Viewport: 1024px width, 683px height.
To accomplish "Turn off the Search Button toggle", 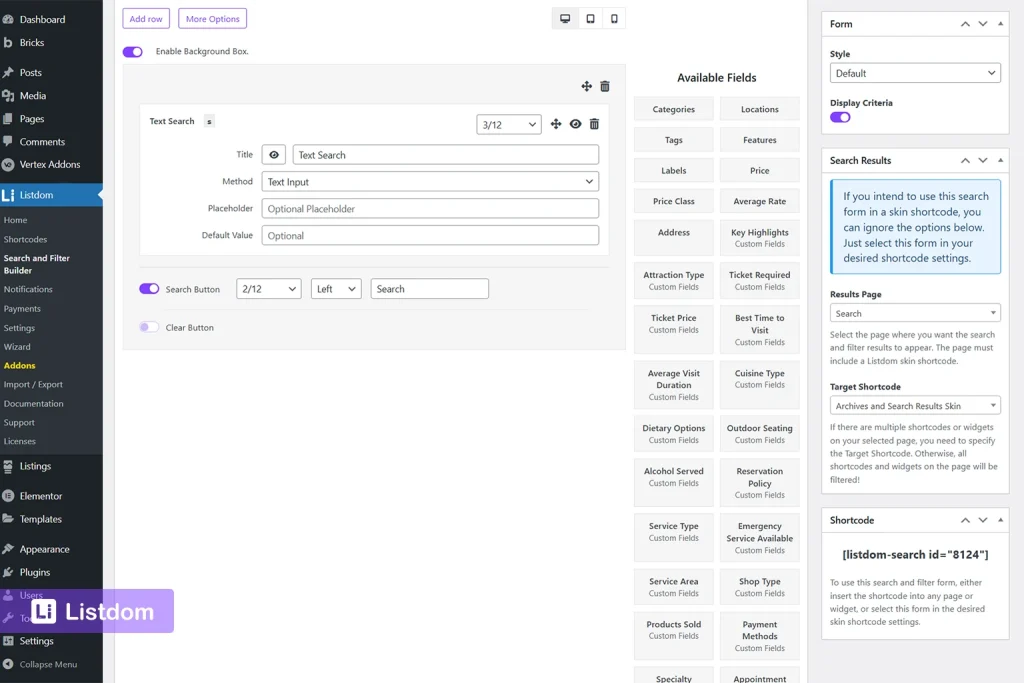I will [148, 288].
